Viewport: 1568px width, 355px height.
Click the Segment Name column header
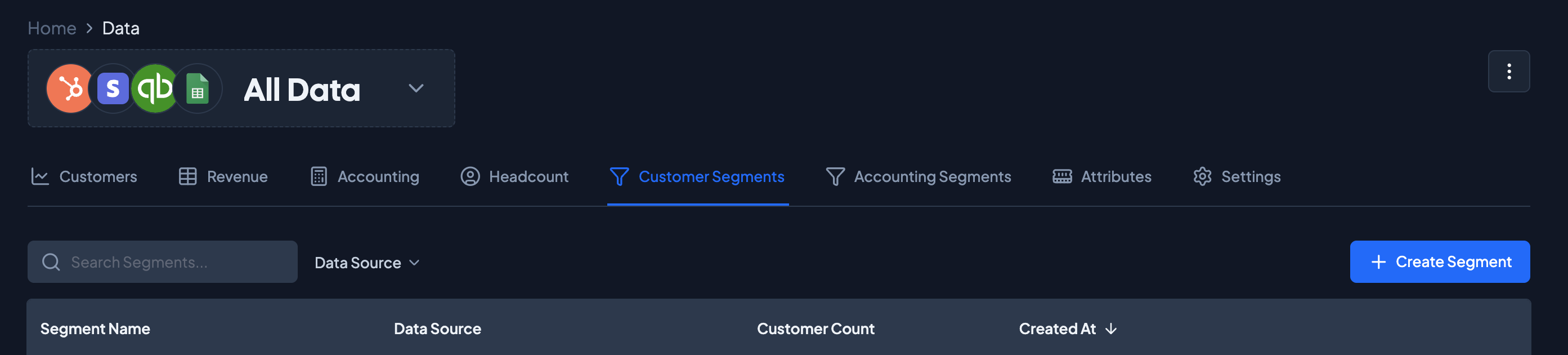pos(95,329)
